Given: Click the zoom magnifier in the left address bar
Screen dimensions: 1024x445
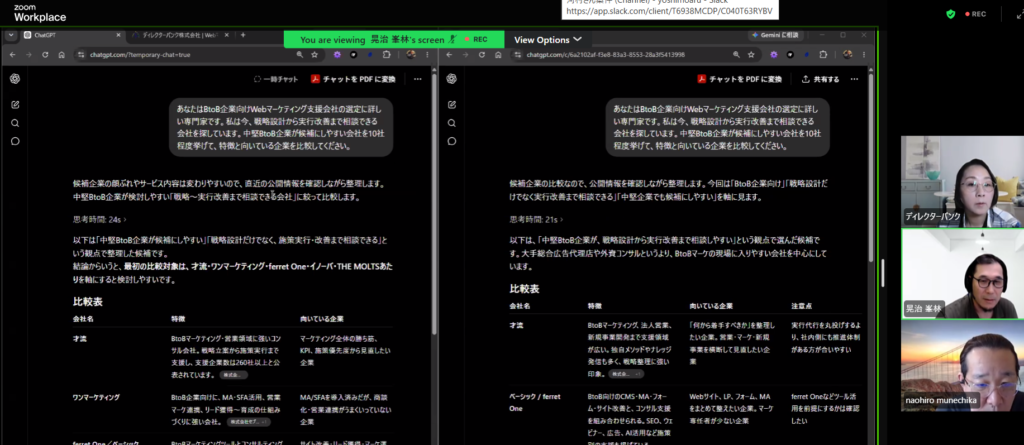Looking at the screenshot, I should [x=300, y=55].
